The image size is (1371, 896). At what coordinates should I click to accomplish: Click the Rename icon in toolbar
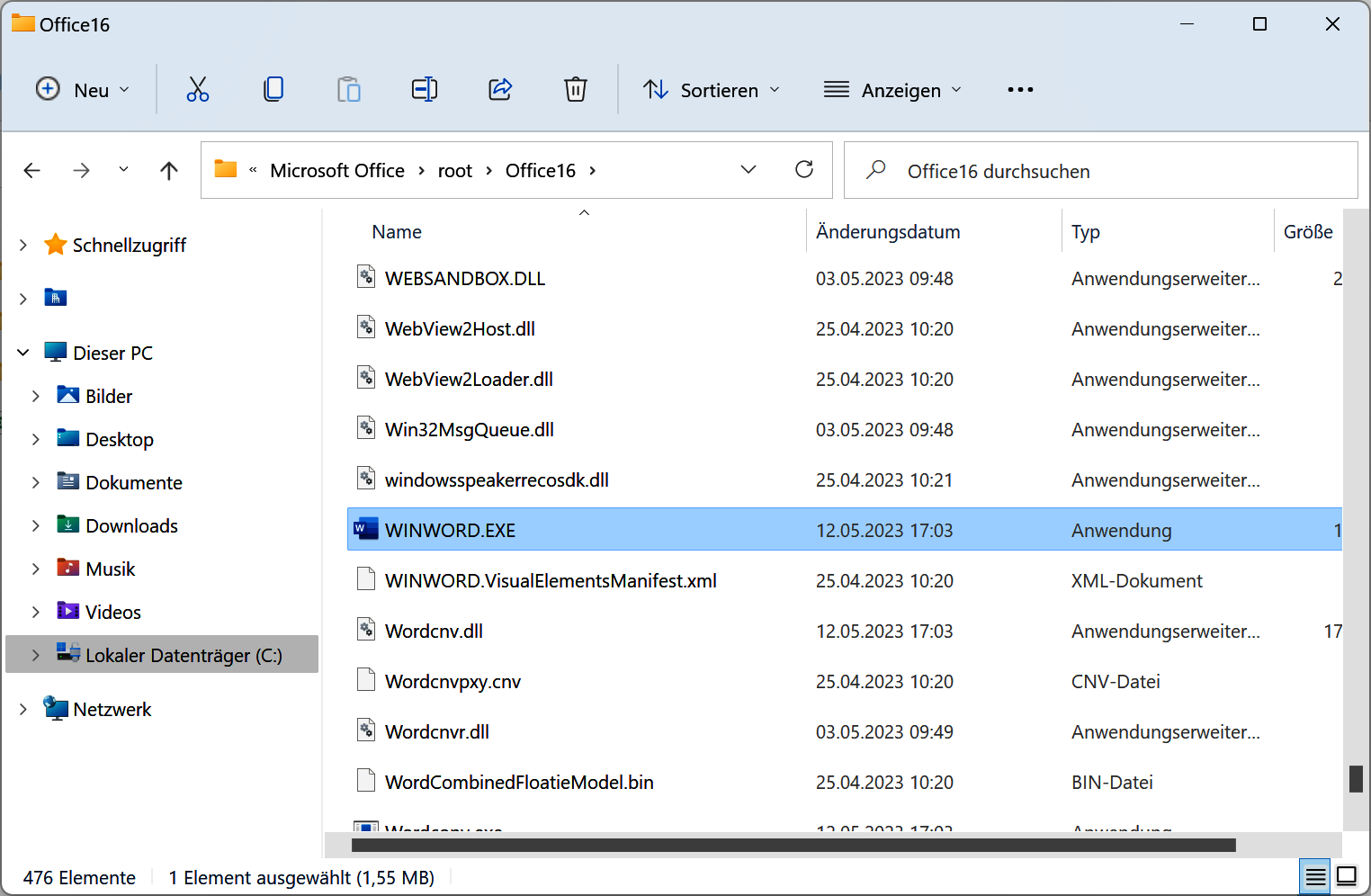tap(425, 89)
